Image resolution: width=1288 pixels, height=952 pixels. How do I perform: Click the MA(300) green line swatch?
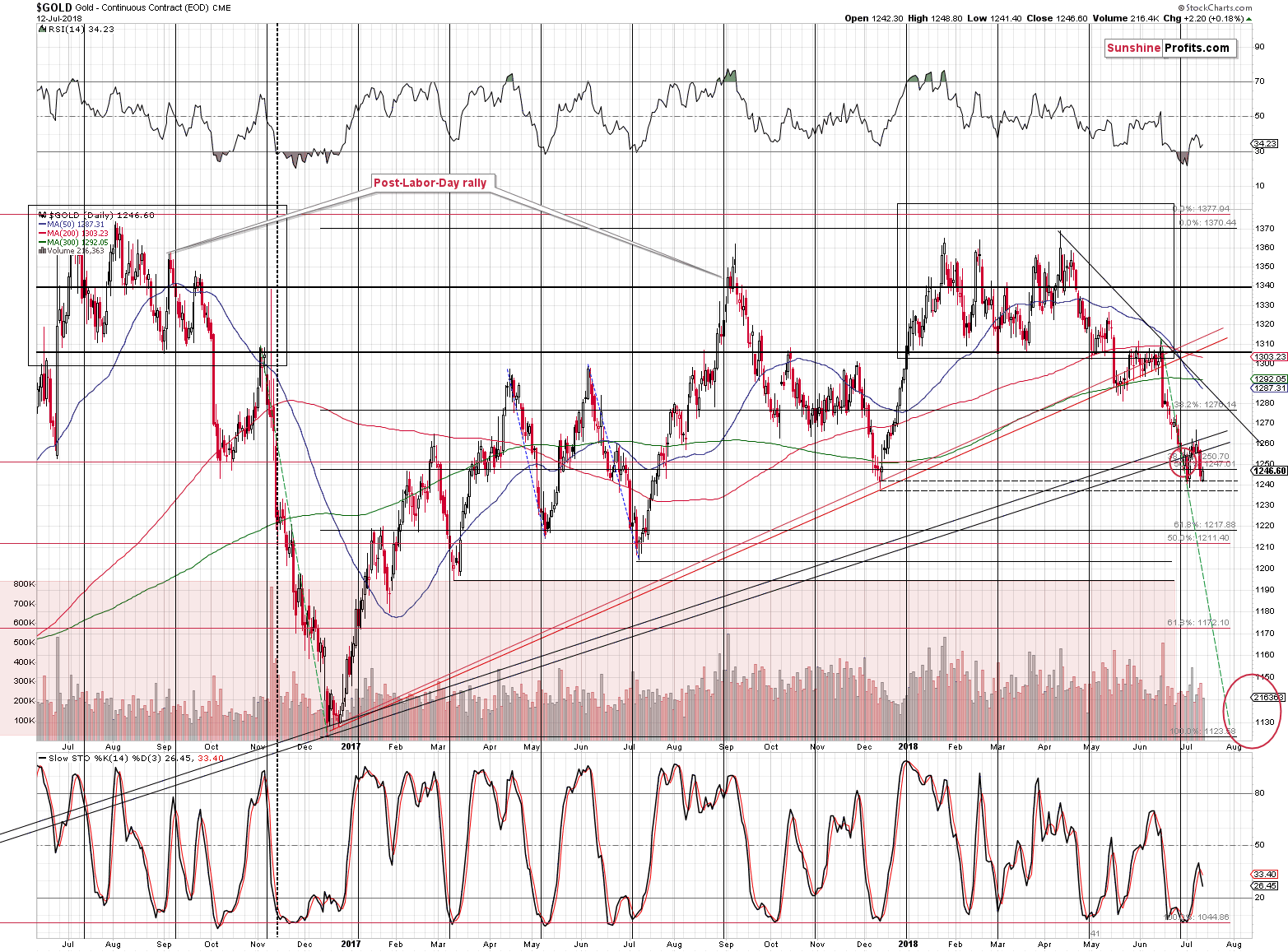43,242
